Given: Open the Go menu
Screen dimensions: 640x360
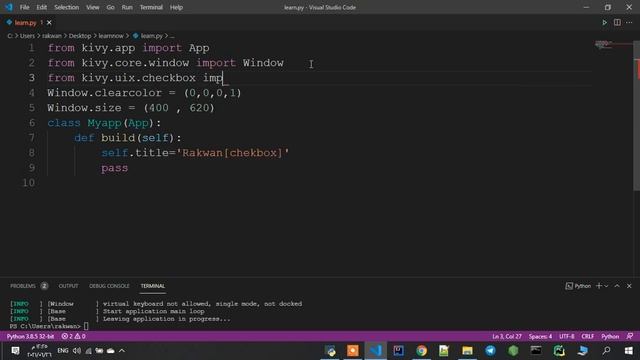Looking at the screenshot, I should tap(110, 7).
